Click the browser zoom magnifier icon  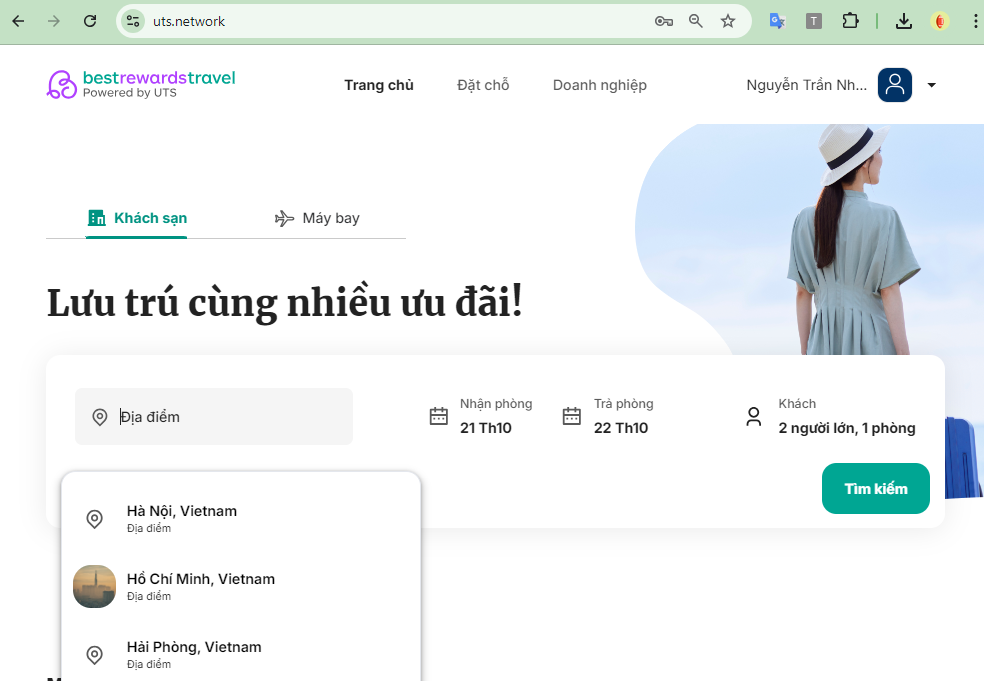[695, 21]
